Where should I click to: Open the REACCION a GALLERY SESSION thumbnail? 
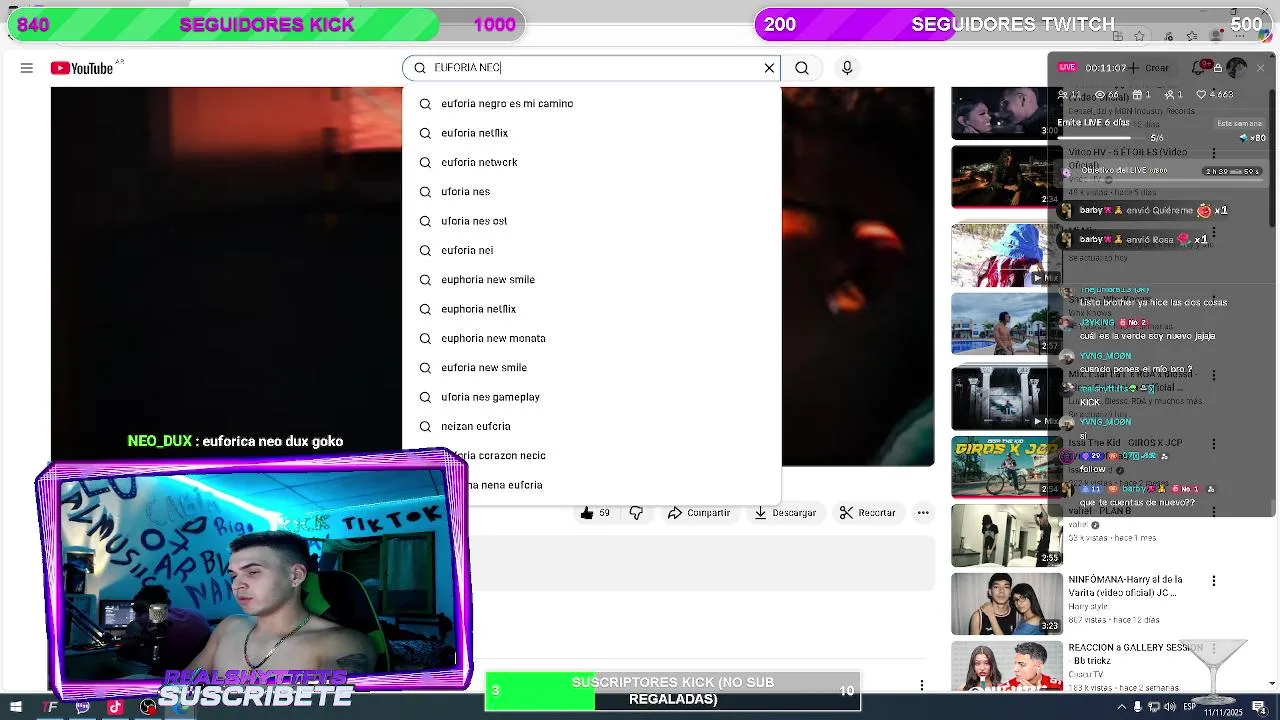(1006, 666)
